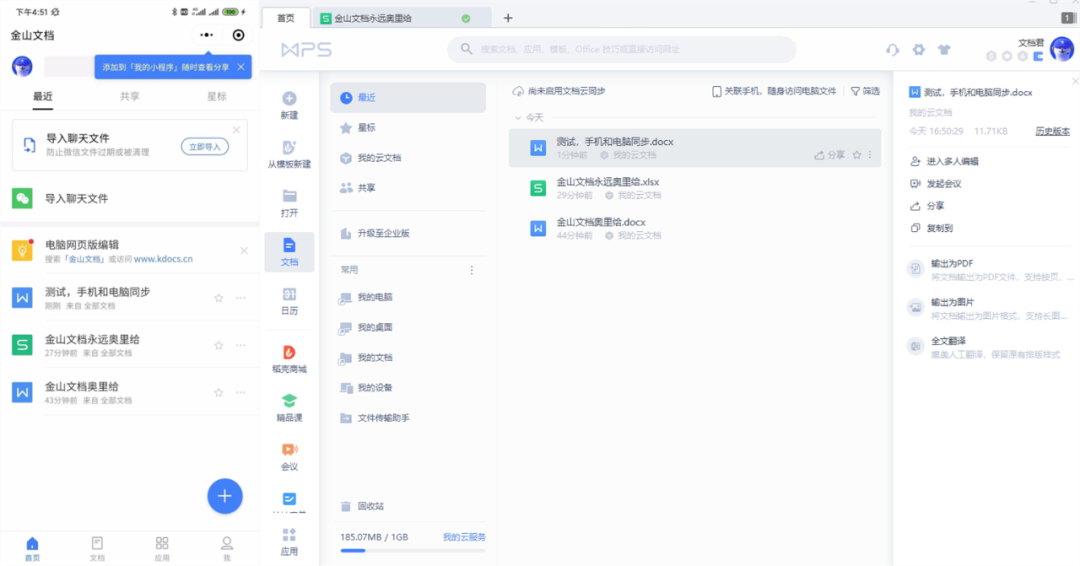The image size is (1080, 566).
Task: Select 进入多人编辑 in details panel
Action: coord(945,161)
